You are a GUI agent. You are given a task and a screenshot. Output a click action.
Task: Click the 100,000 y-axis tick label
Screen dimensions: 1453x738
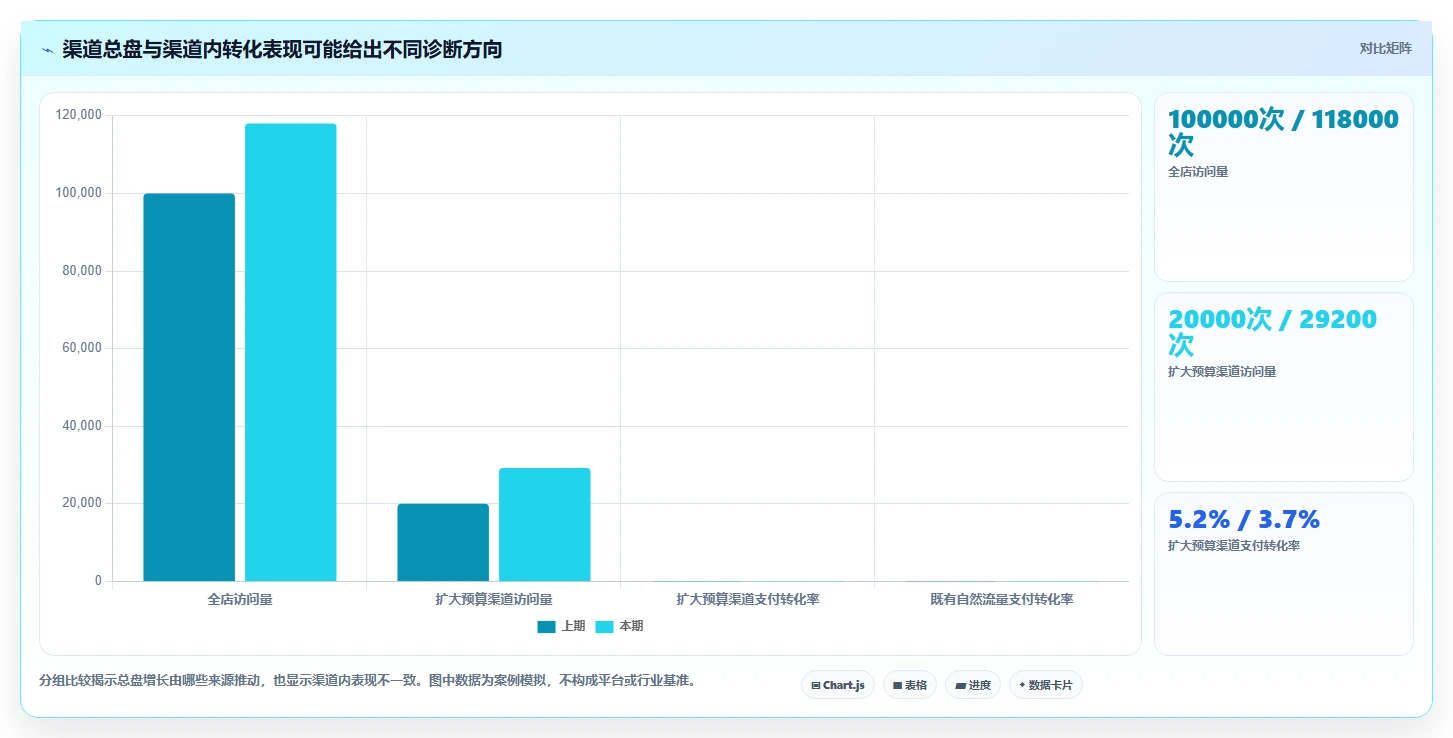(x=79, y=193)
